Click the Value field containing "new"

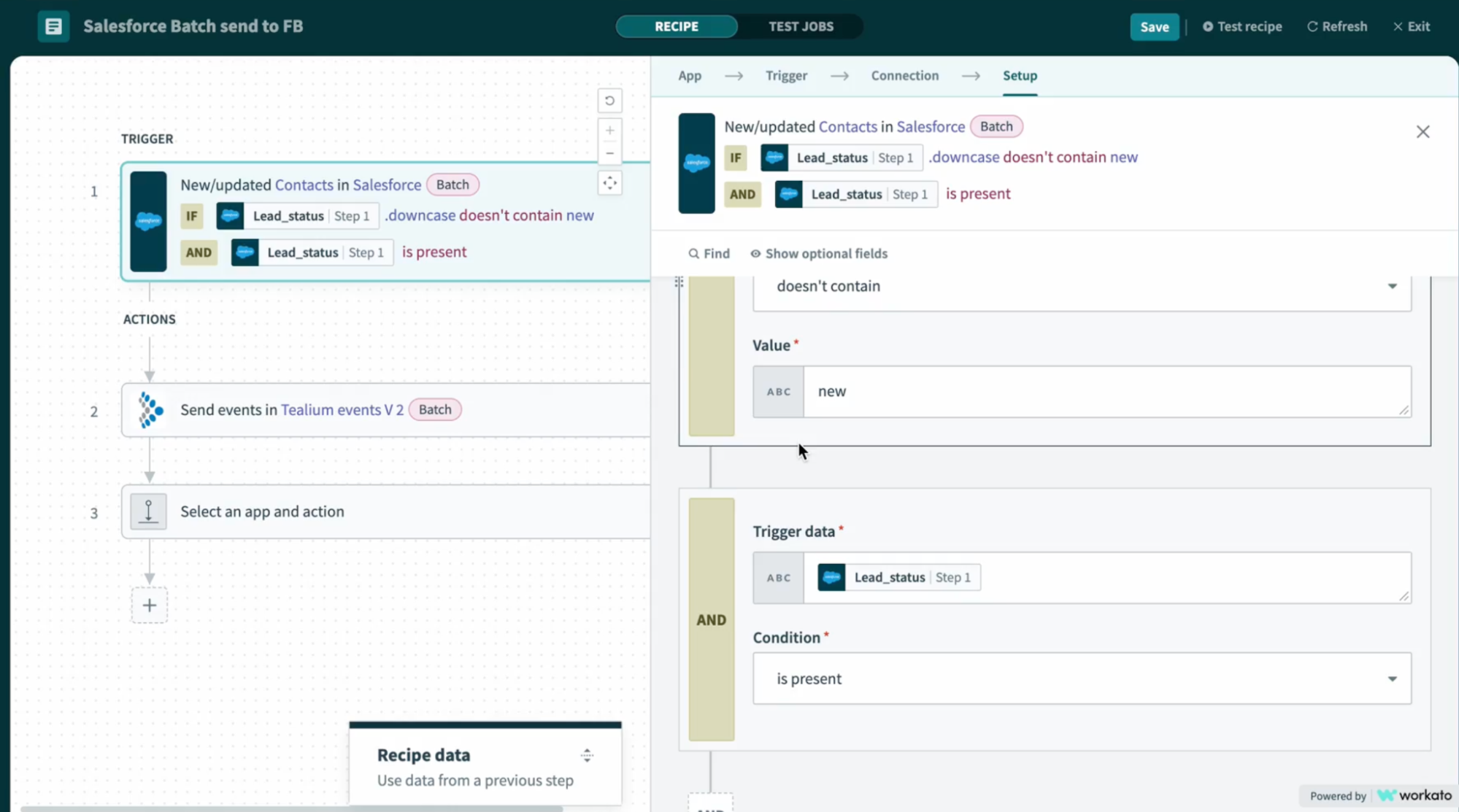click(x=1106, y=392)
